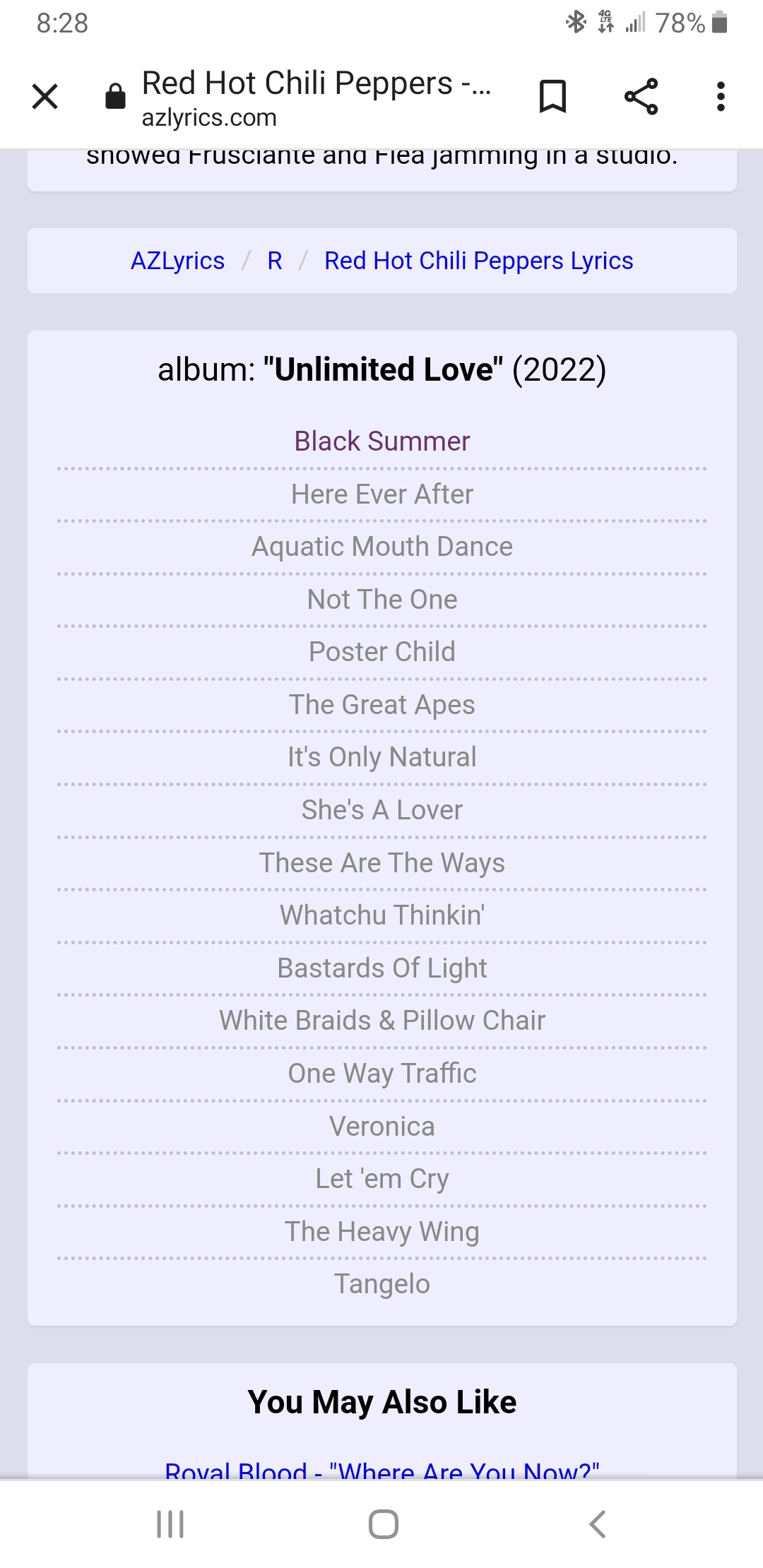Viewport: 763px width, 1568px height.
Task: Open the three-dot browser menu
Action: [720, 96]
